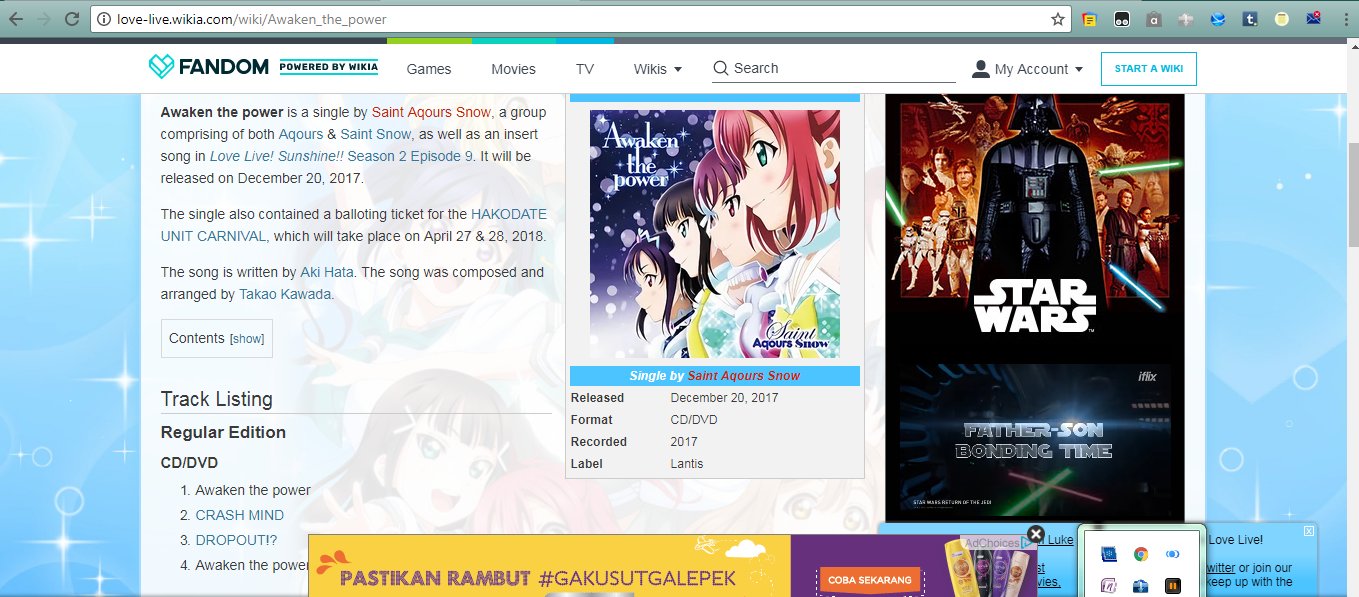Open OneNote icon in tray popup
This screenshot has width=1359, height=597.
(1108, 585)
